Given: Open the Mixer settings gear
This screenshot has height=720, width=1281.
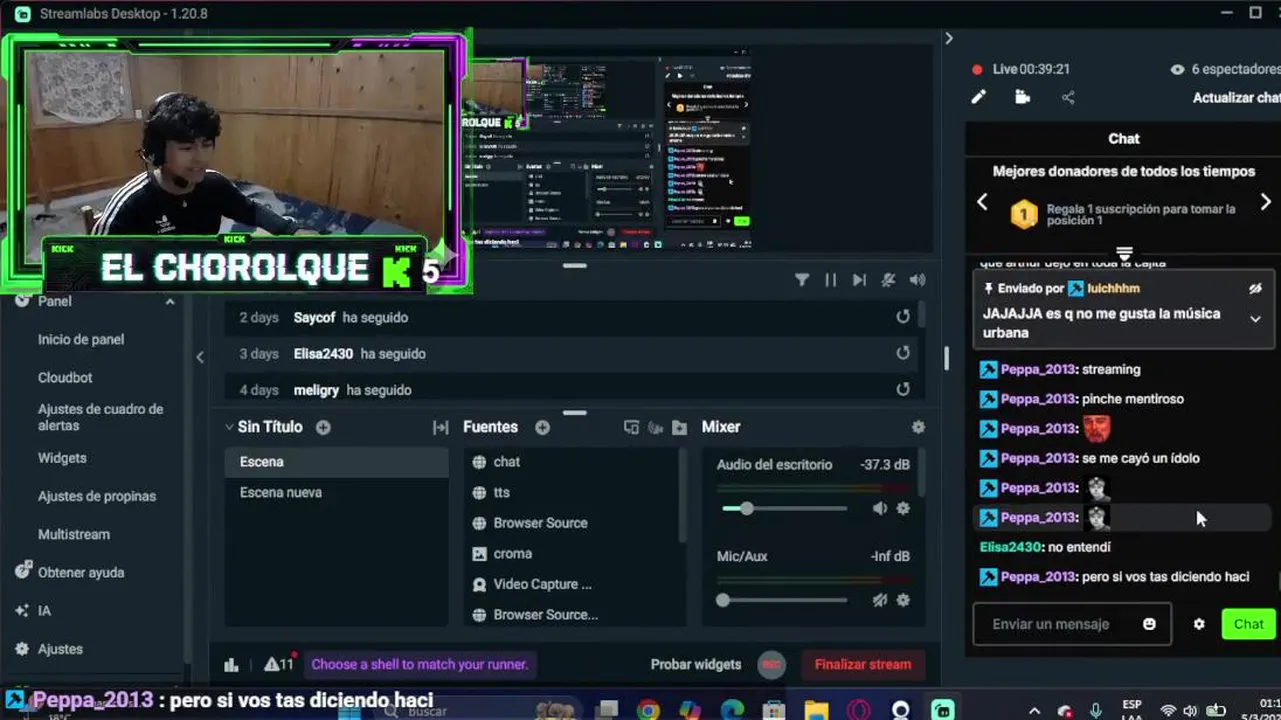Looking at the screenshot, I should tap(918, 427).
